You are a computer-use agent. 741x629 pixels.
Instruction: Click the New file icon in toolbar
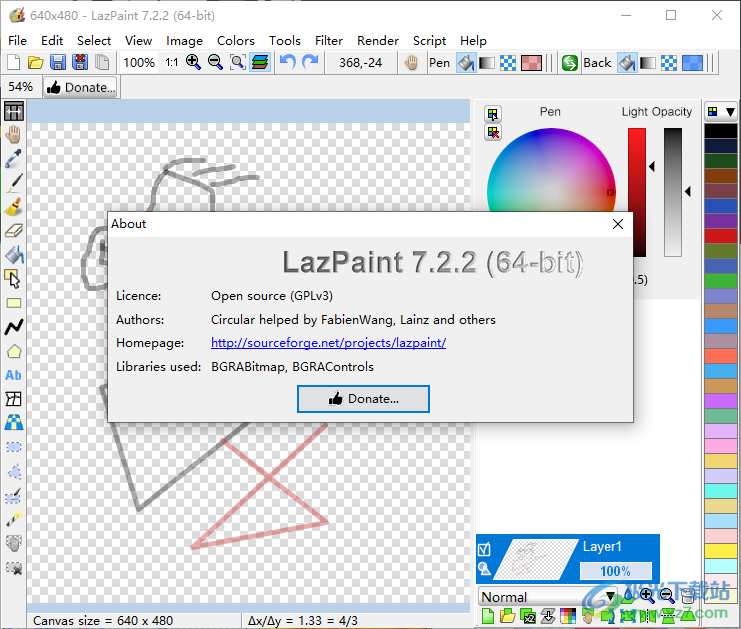pos(13,62)
